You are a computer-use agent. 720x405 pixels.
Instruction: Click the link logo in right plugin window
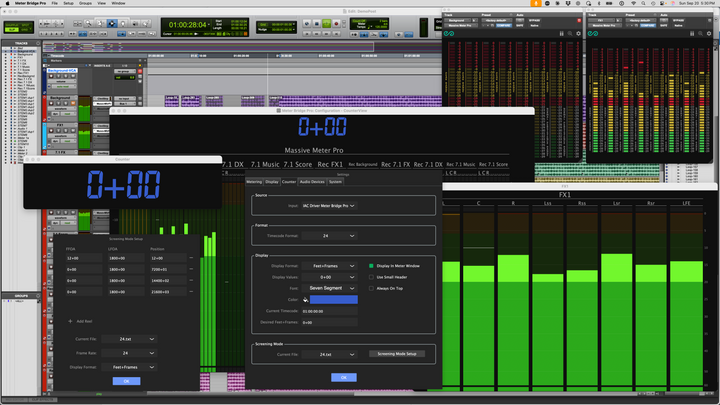point(593,34)
